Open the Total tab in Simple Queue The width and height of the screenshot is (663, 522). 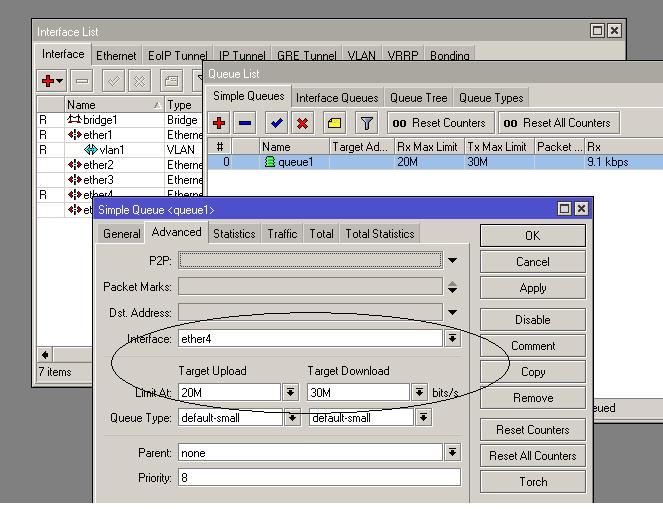pyautogui.click(x=321, y=234)
